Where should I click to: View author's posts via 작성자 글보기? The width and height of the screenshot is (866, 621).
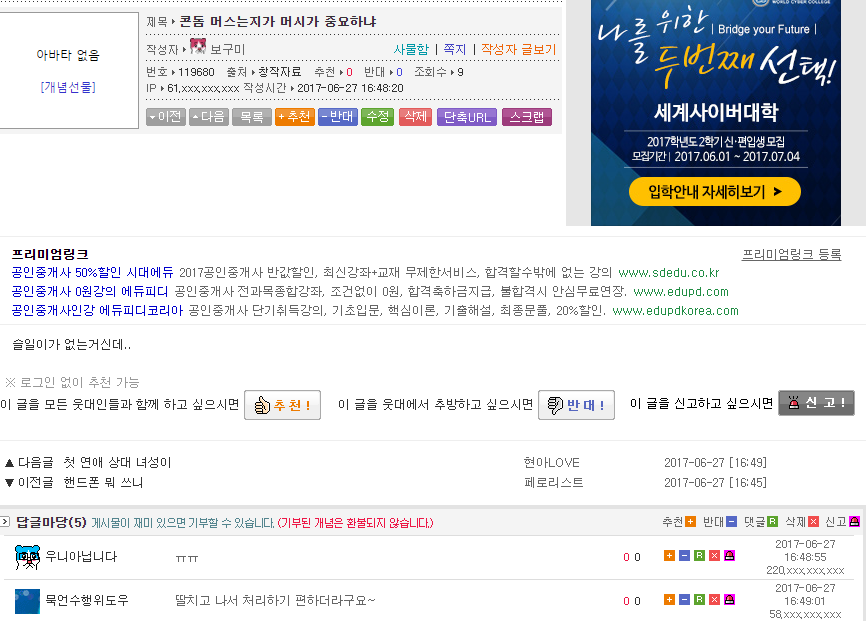click(518, 49)
